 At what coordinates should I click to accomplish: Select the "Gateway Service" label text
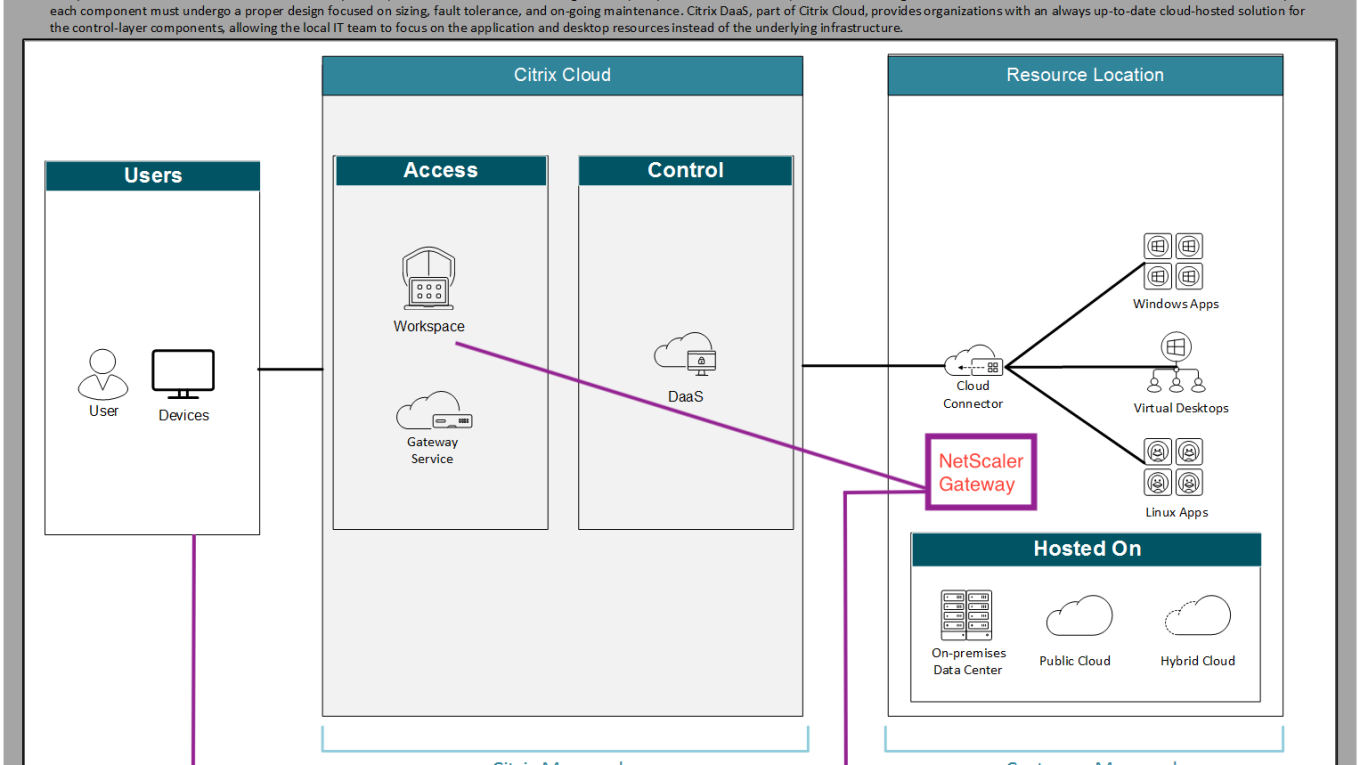coord(432,450)
